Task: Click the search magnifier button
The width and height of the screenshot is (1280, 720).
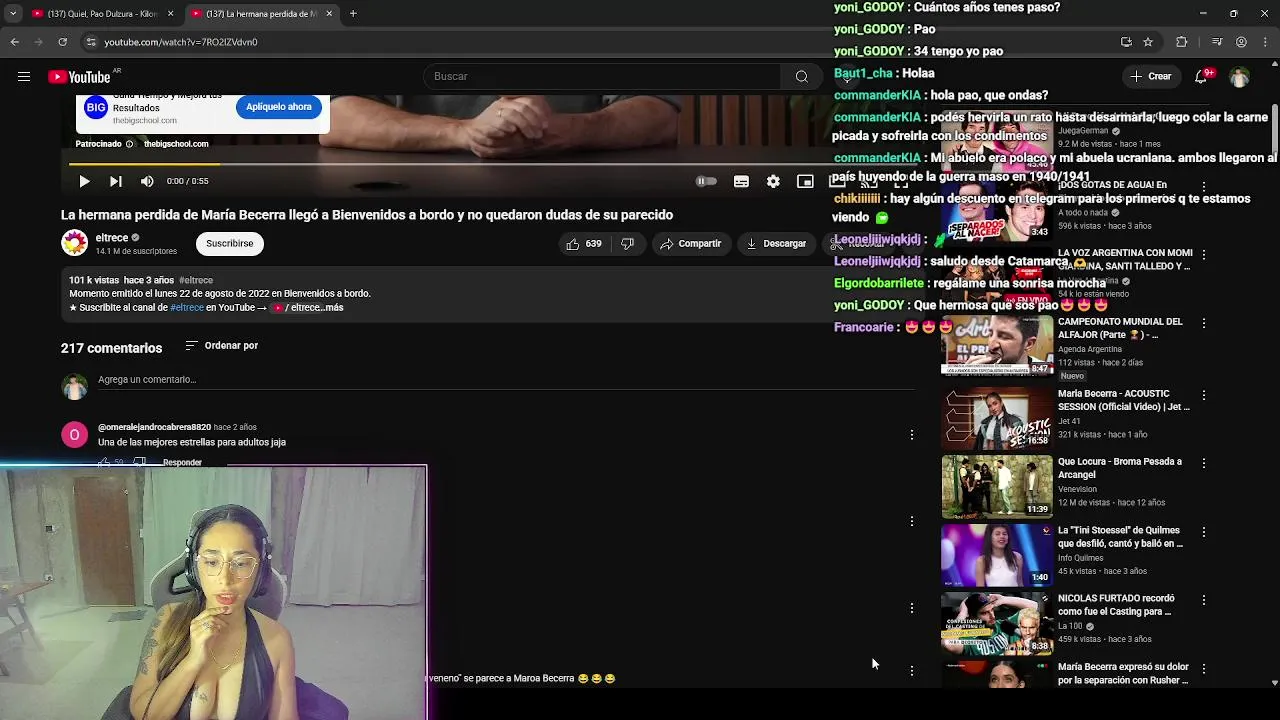Action: click(x=801, y=77)
